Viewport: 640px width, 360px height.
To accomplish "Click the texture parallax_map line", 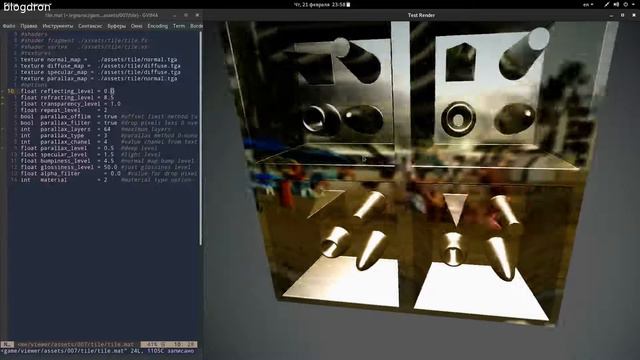I will [99, 78].
